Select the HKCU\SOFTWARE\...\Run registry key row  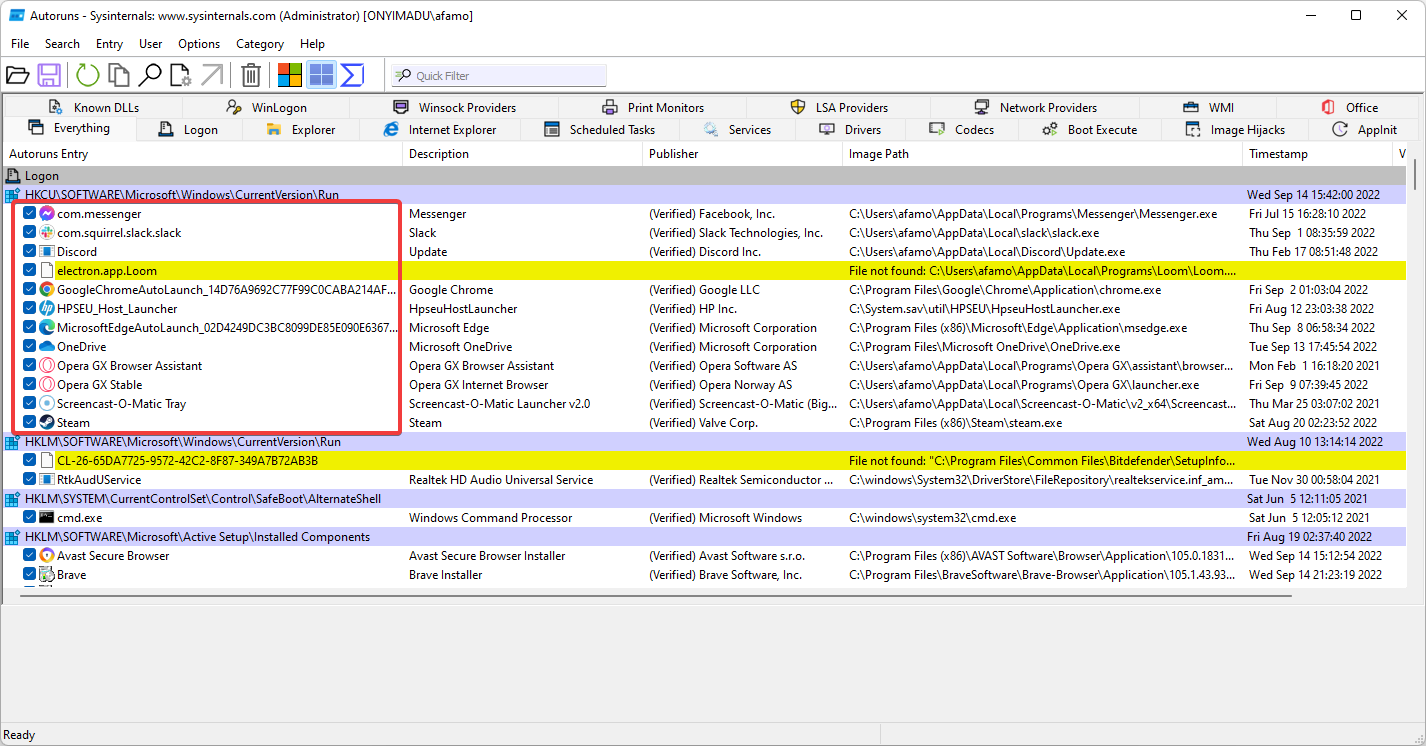(x=704, y=195)
